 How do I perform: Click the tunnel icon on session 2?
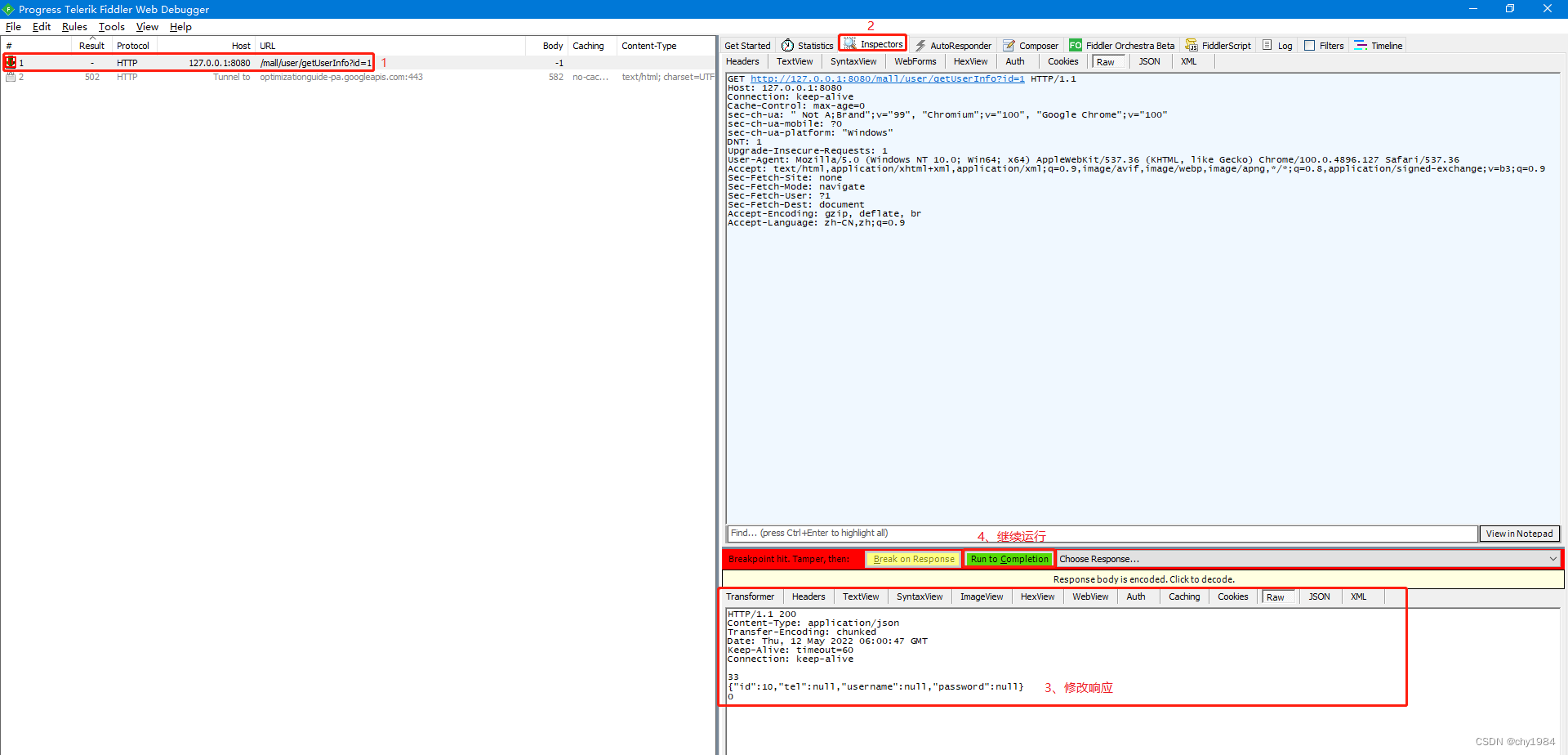[11, 77]
